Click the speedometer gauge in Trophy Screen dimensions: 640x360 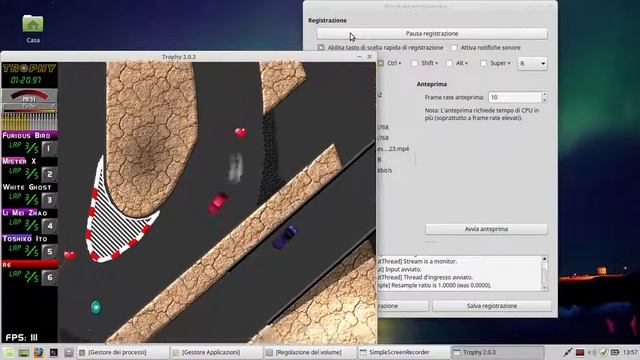[29, 96]
